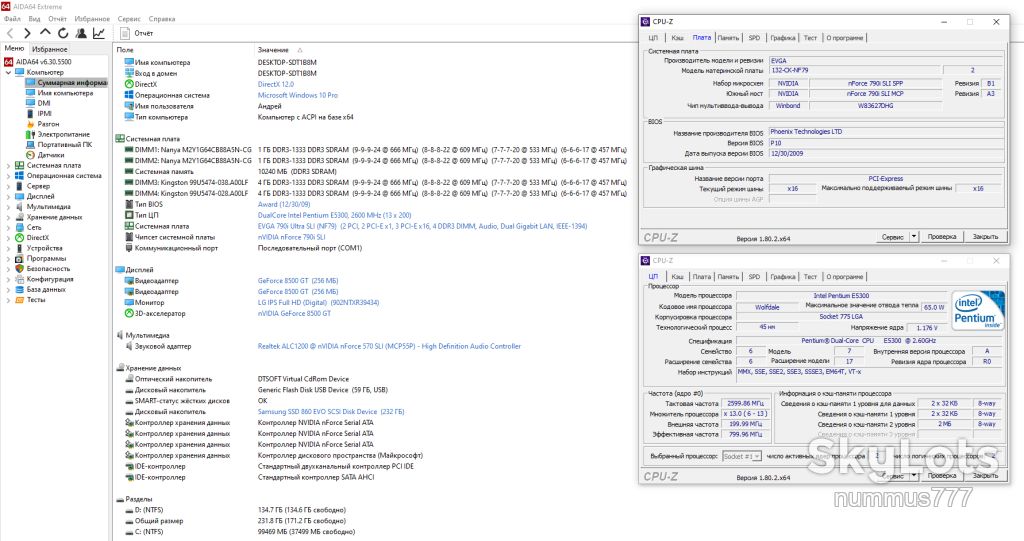Screen dimensions: 1024x541
Task: Go forward with the AIDA64 forward arrow
Action: [x=27, y=33]
